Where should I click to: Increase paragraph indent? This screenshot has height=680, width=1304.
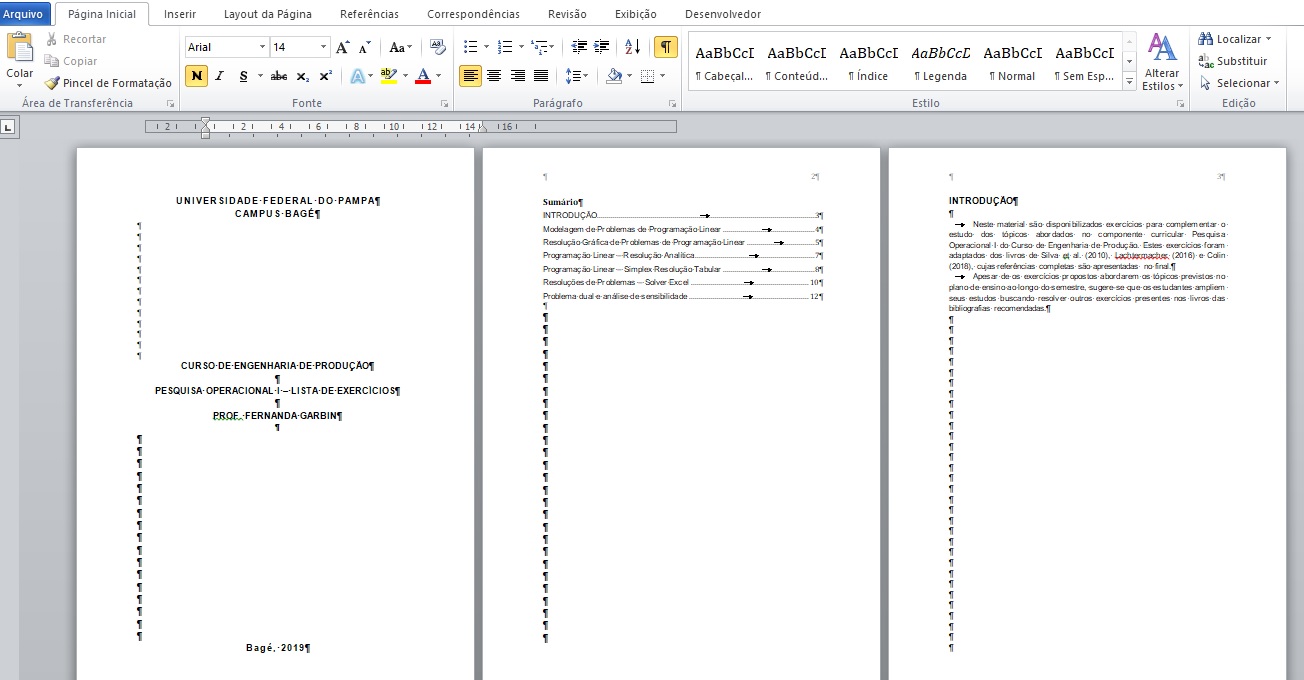(601, 47)
